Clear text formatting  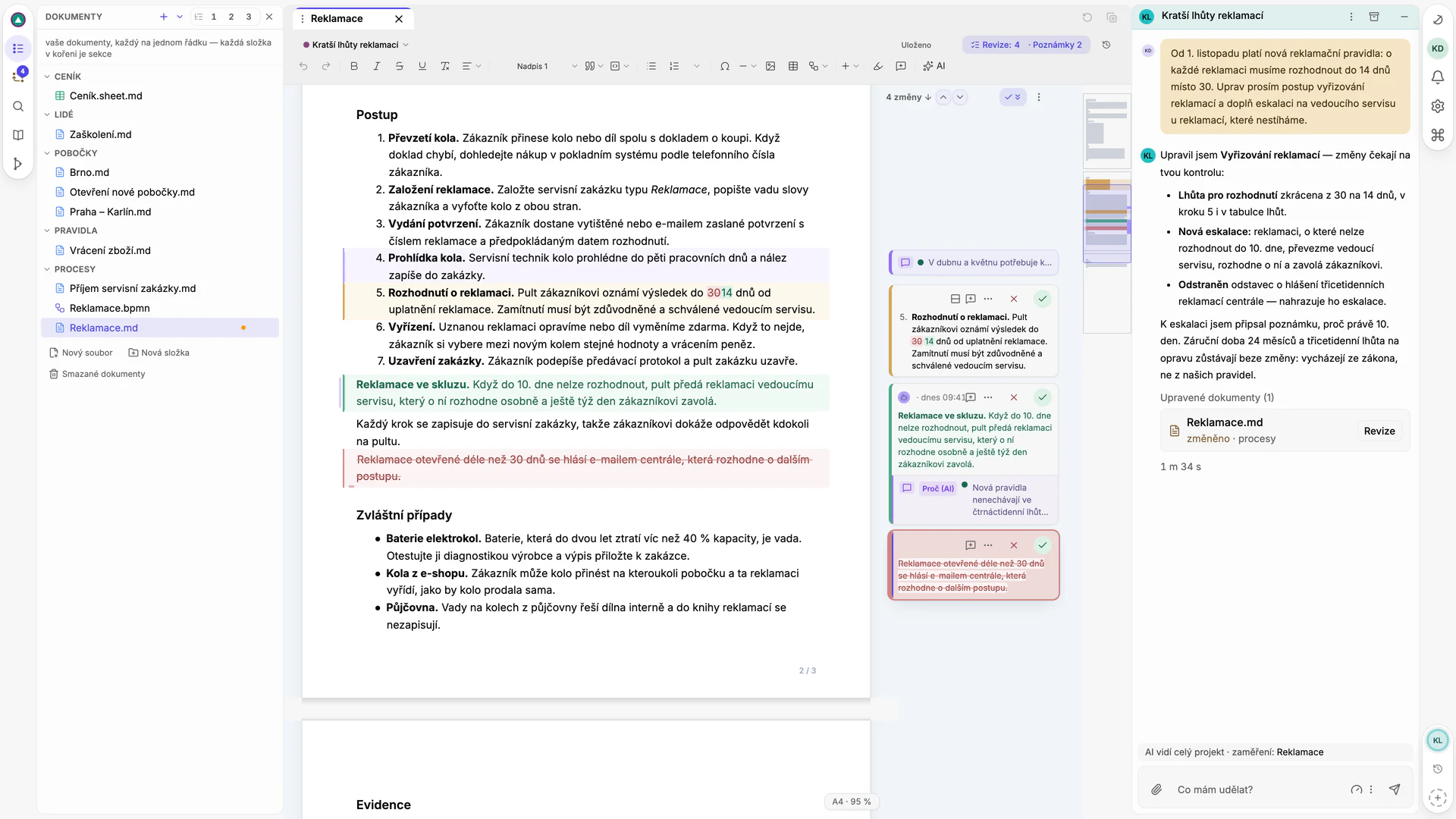445,67
